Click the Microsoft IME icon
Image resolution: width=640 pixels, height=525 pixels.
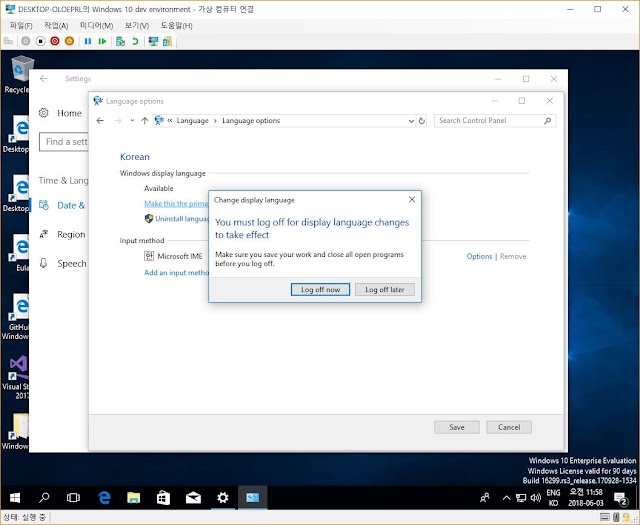click(149, 256)
